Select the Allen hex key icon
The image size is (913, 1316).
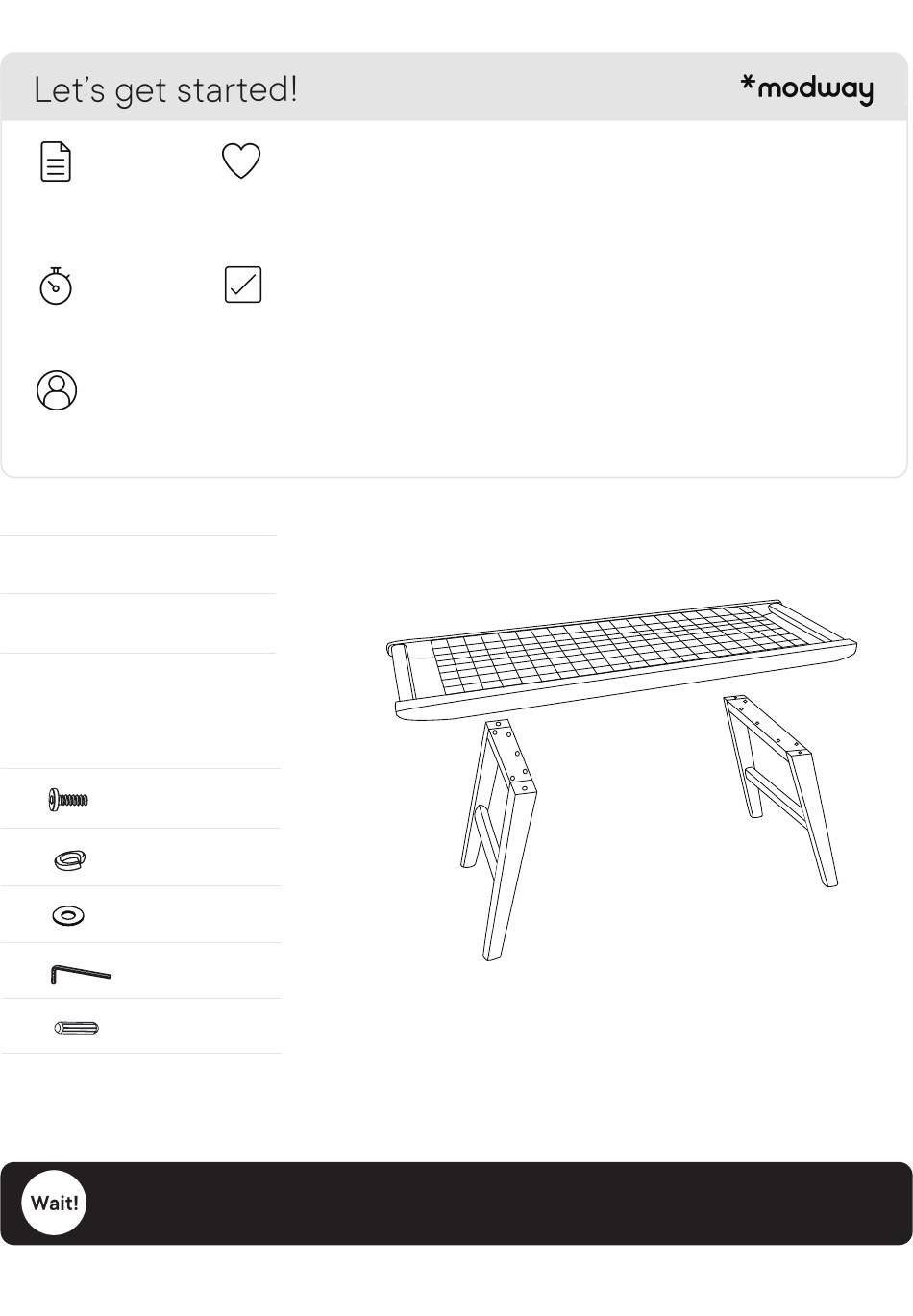coord(81,974)
